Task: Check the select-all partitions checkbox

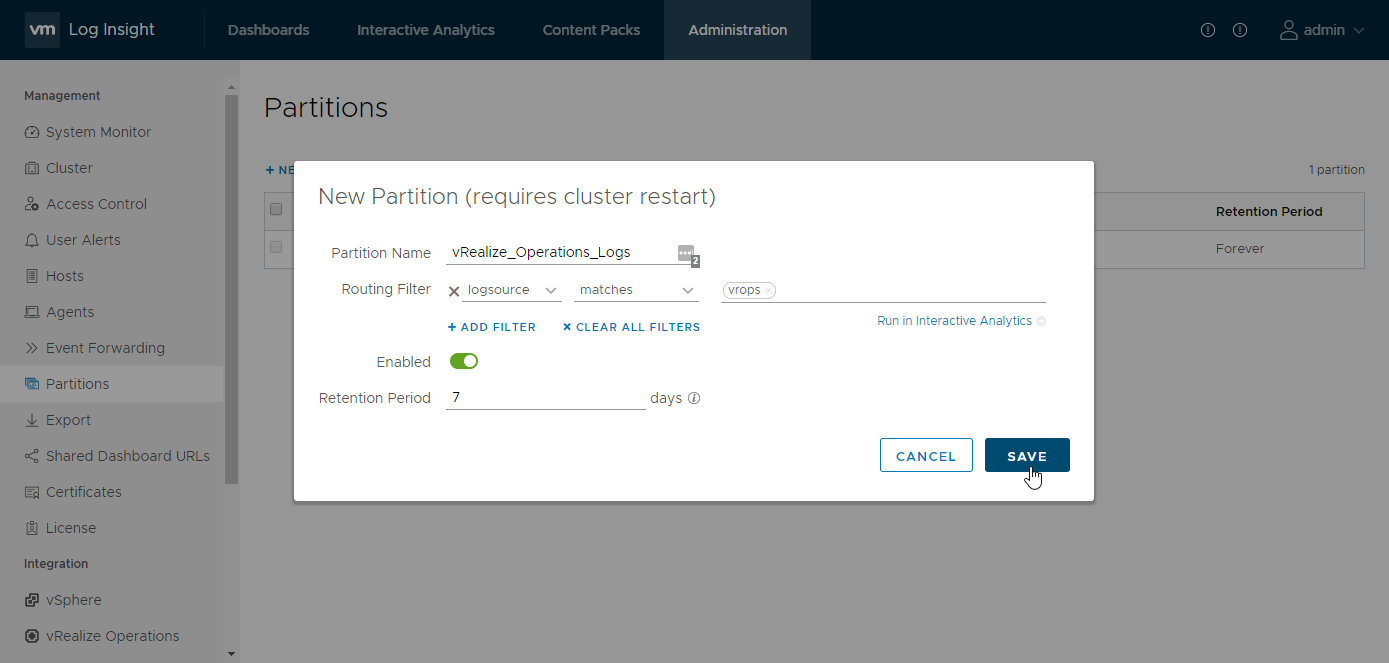Action: pos(276,210)
